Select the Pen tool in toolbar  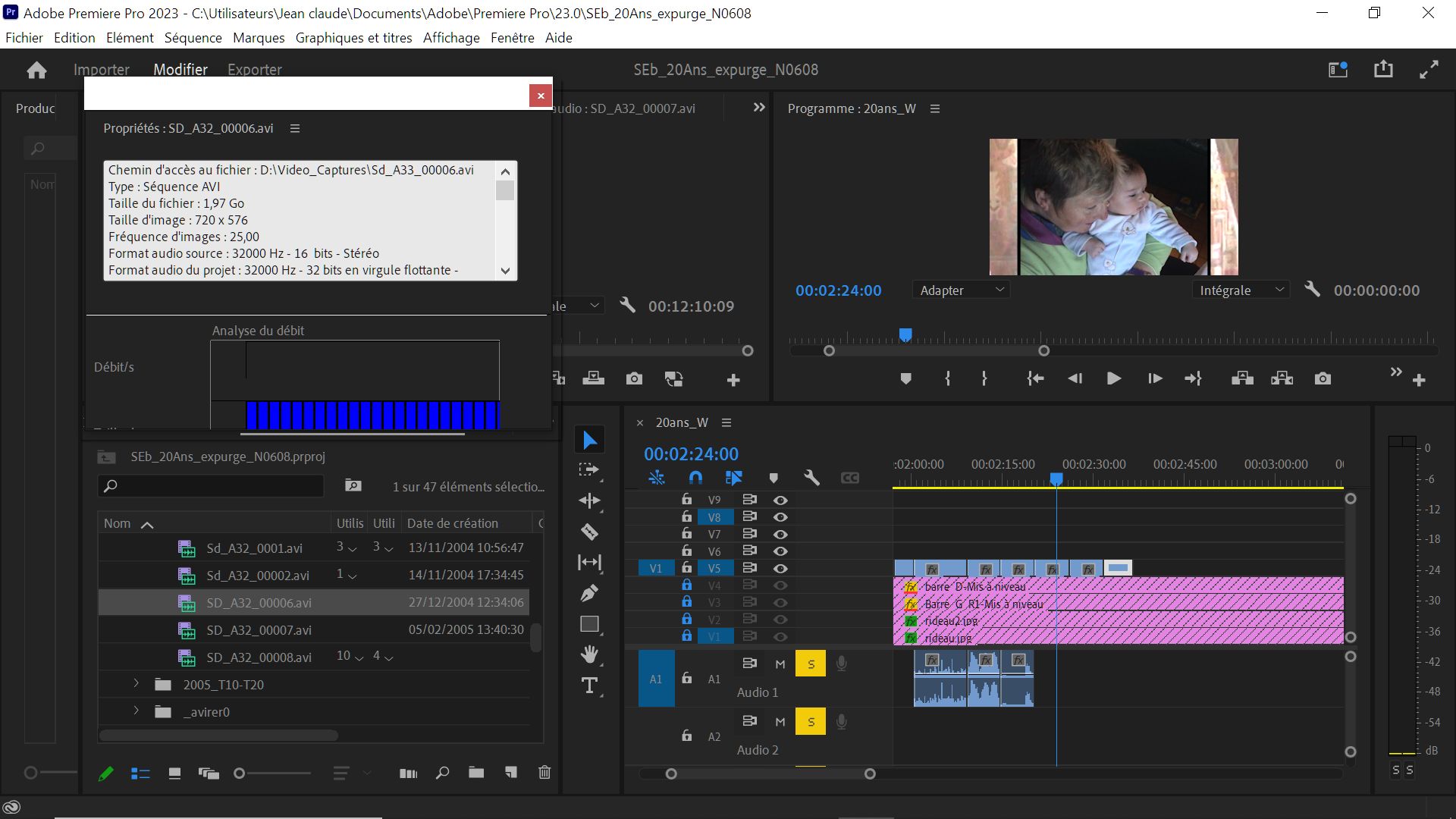(589, 593)
